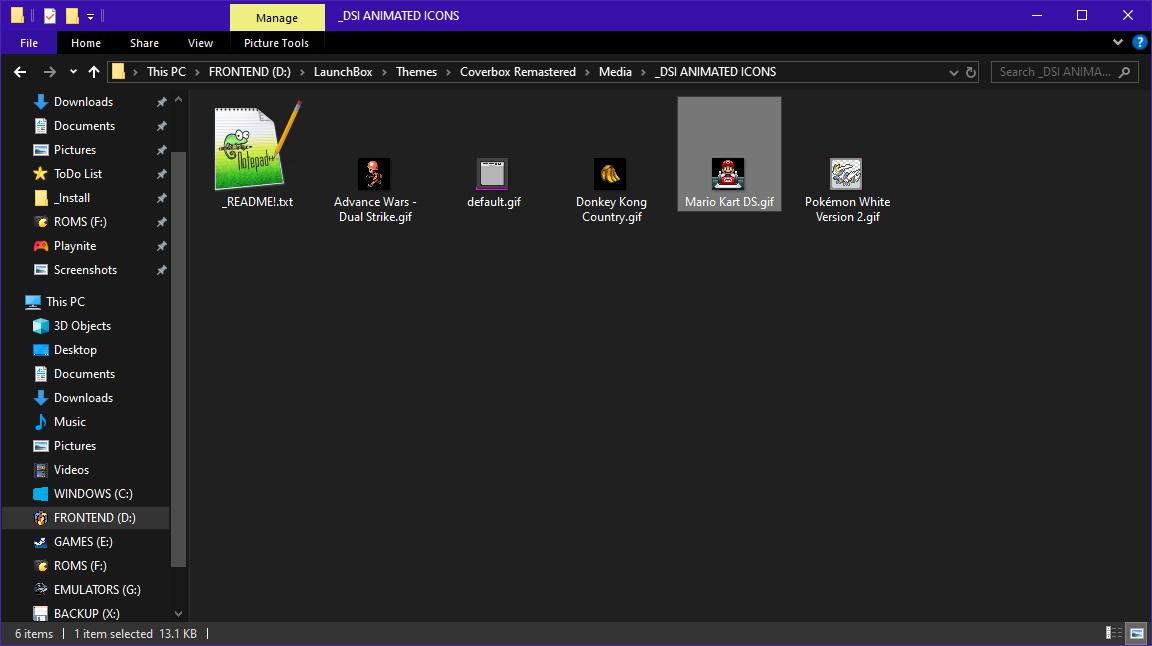The image size is (1152, 646).
Task: Open pinned ROMS (F:) in Quick access
Action: tap(80, 222)
